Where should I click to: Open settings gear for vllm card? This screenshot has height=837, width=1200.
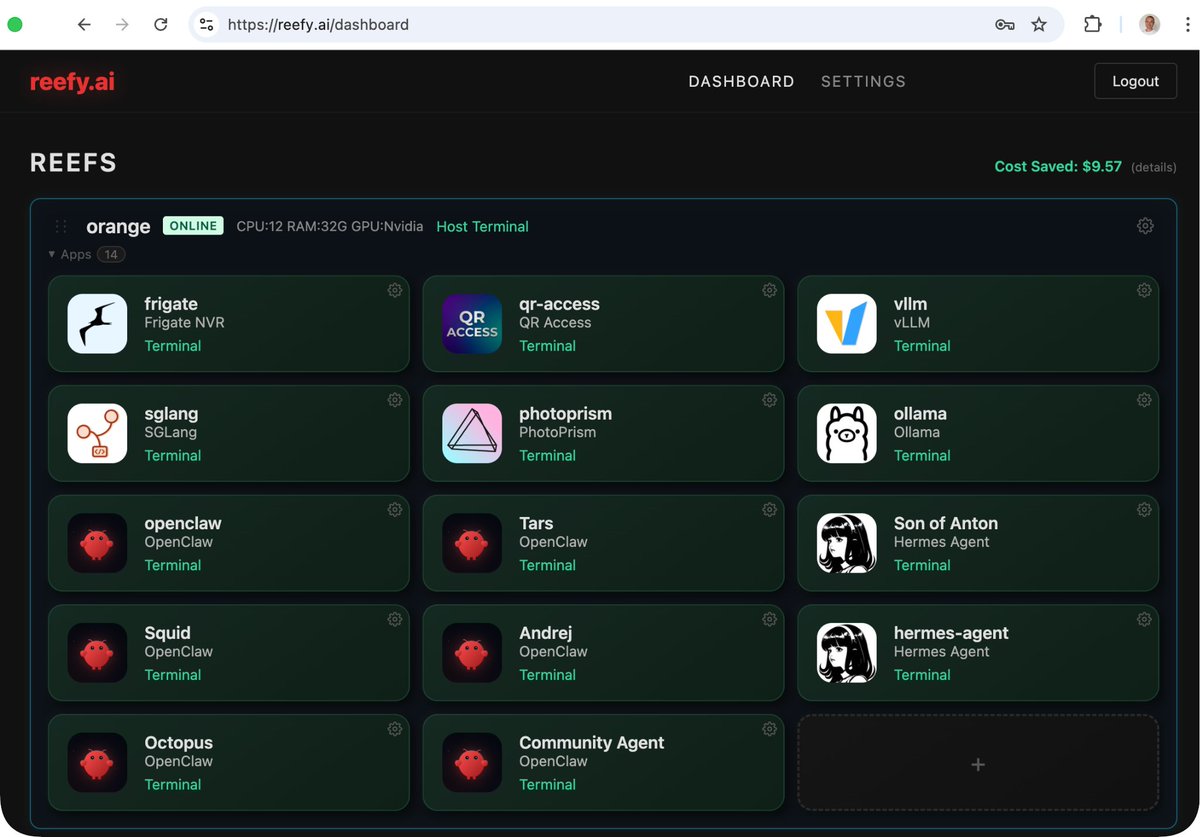pyautogui.click(x=1144, y=290)
